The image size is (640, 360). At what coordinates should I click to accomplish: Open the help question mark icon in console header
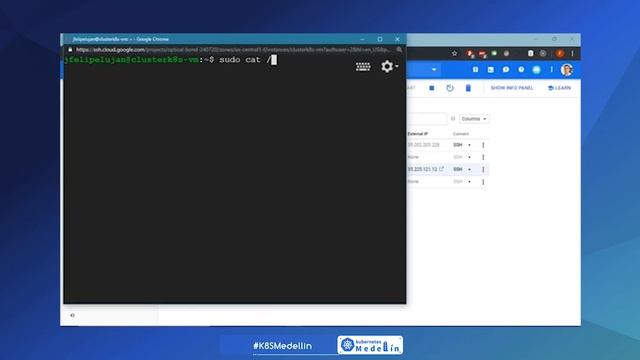tap(521, 70)
